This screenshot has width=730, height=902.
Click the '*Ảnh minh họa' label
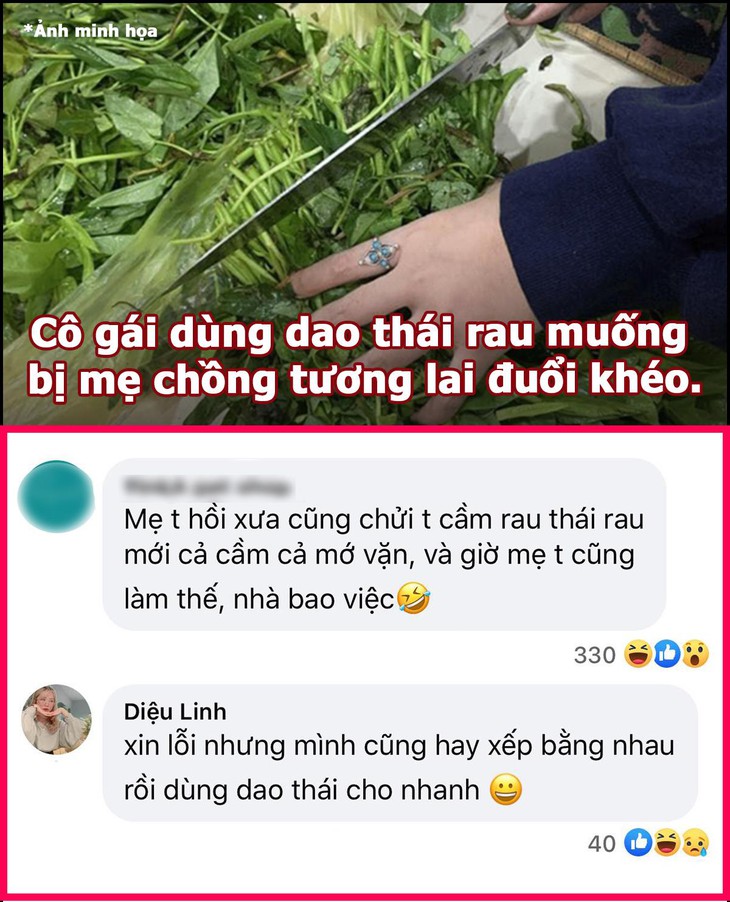coord(90,30)
